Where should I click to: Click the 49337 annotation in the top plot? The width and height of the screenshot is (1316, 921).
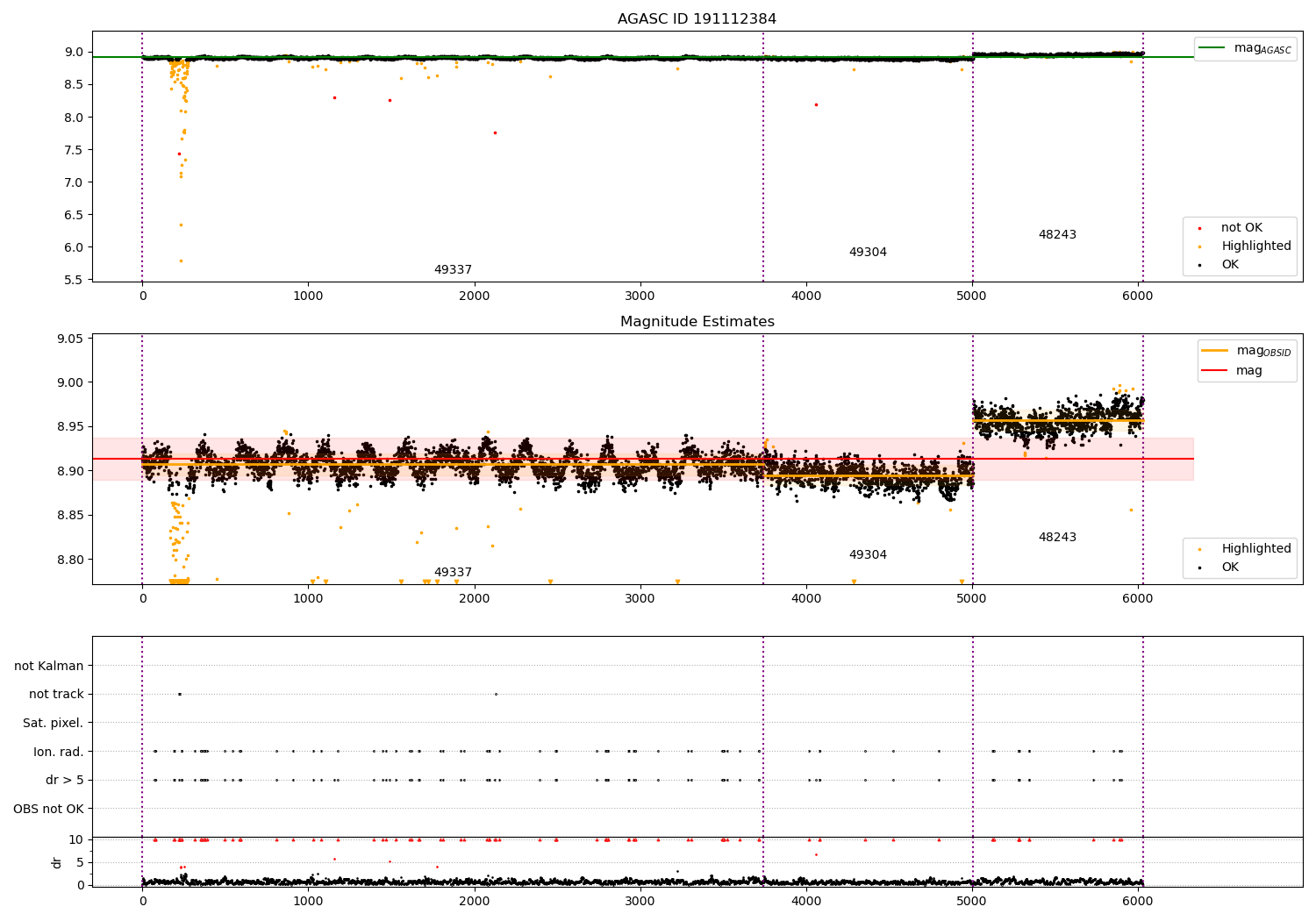coord(453,270)
